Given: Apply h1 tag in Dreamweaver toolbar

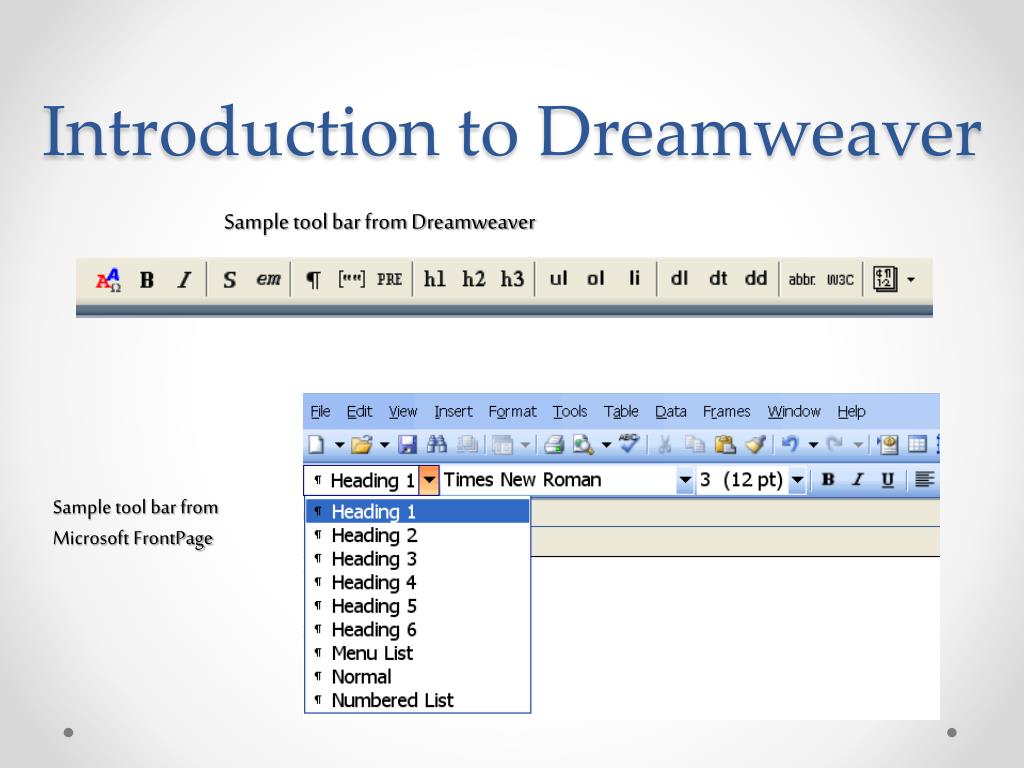Looking at the screenshot, I should [434, 279].
